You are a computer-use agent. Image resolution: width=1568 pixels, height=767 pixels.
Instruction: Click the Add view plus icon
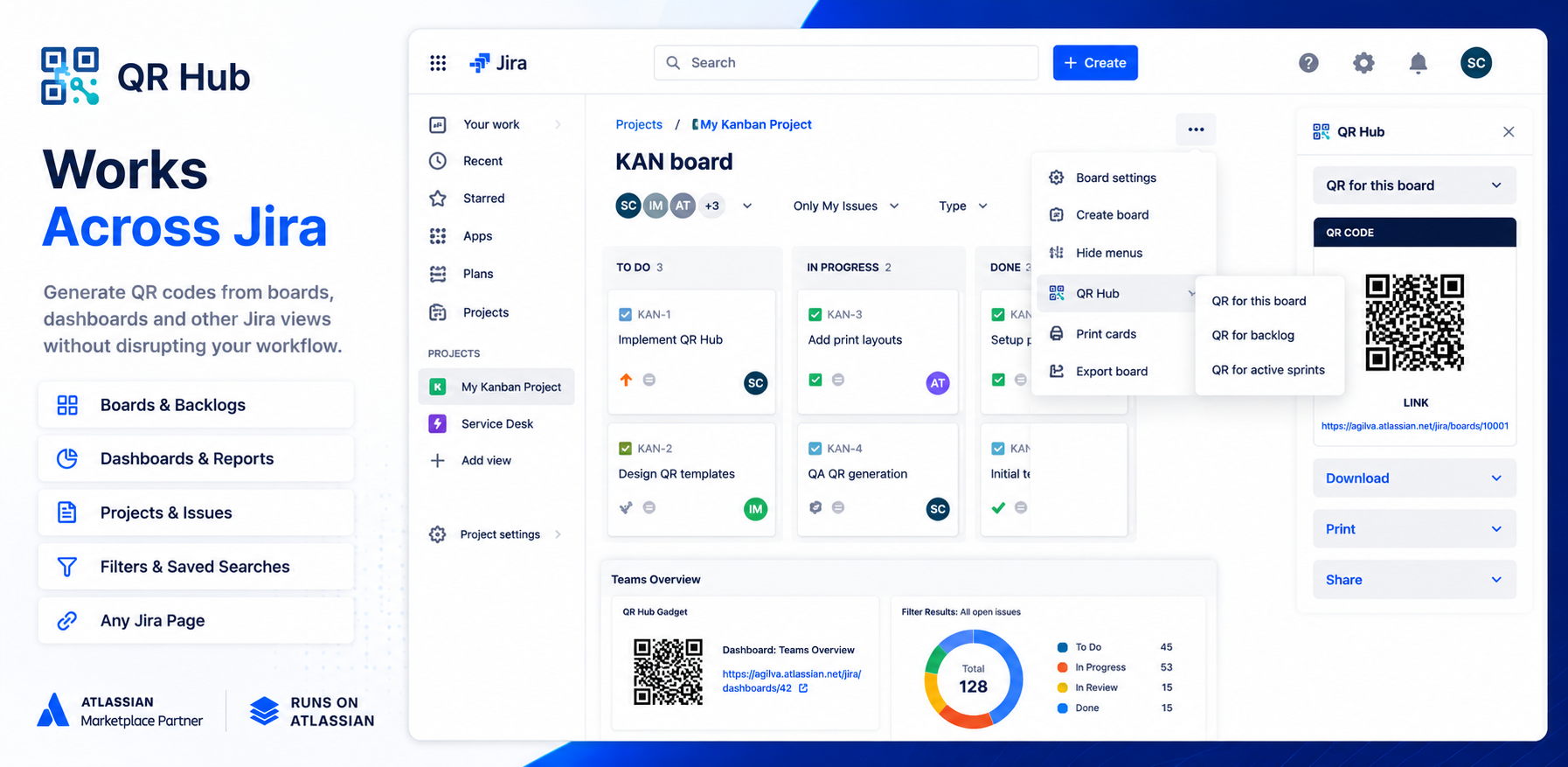[x=438, y=460]
